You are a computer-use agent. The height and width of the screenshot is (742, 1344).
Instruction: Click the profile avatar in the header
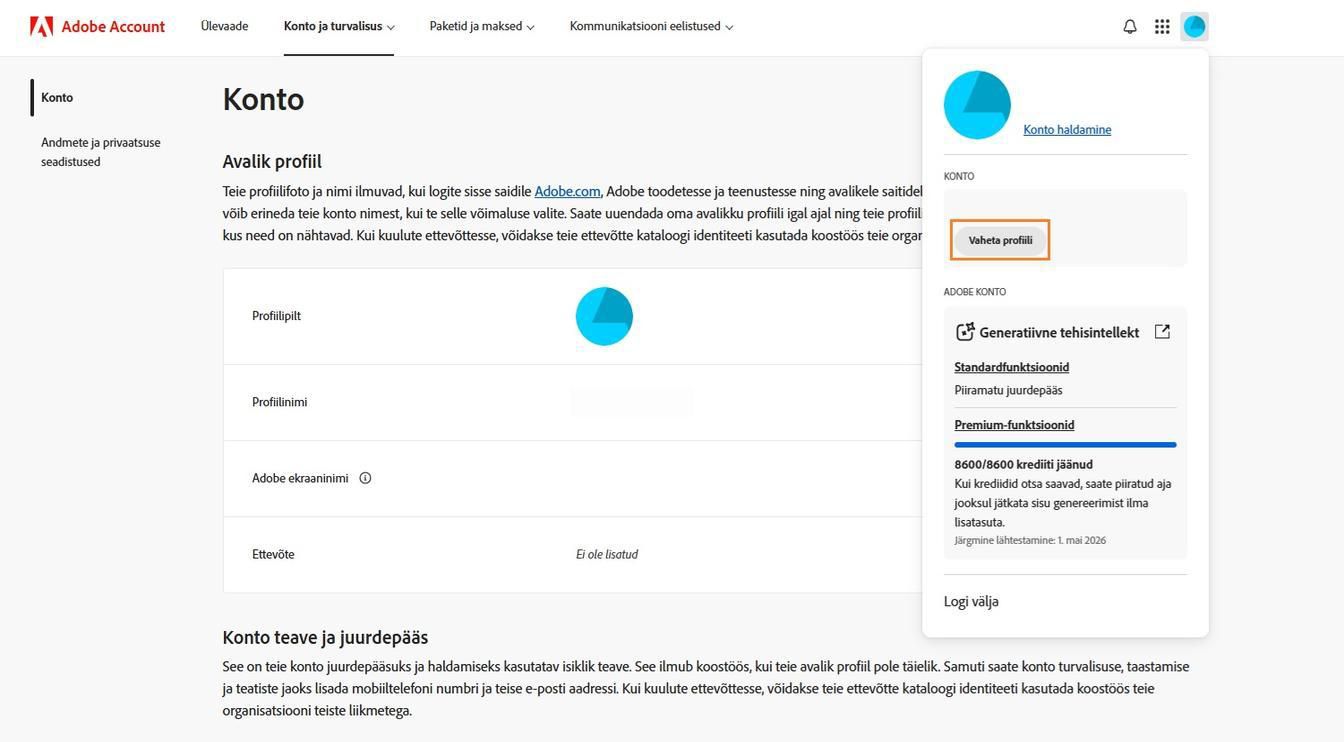[x=1194, y=27]
